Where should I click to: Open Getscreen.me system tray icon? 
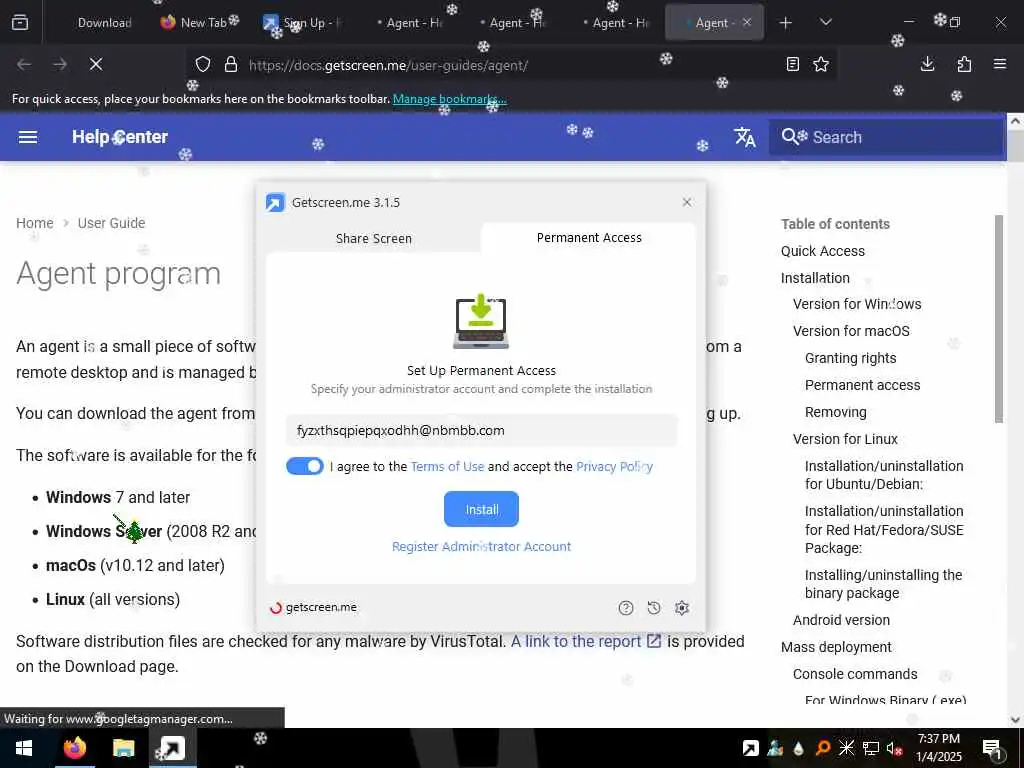pyautogui.click(x=750, y=748)
